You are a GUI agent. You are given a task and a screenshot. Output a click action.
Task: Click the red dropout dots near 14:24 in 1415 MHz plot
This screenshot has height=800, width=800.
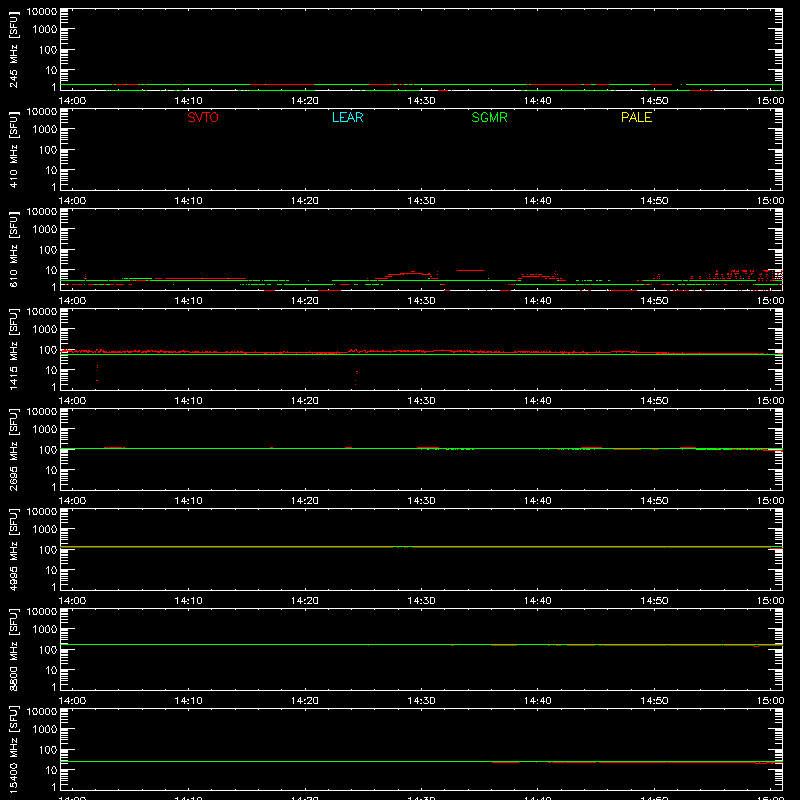[x=356, y=378]
